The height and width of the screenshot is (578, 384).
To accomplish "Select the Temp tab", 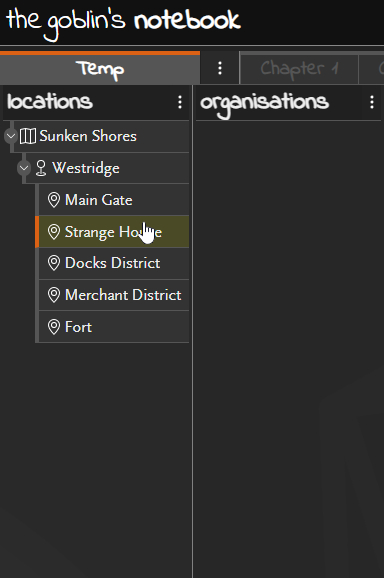I will [x=100, y=69].
